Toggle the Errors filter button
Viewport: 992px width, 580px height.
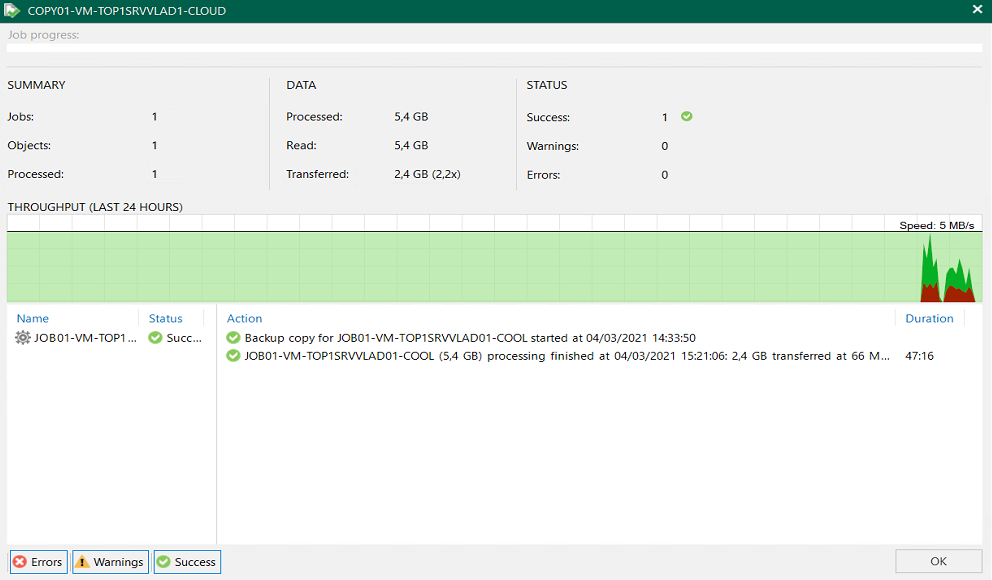tap(39, 562)
